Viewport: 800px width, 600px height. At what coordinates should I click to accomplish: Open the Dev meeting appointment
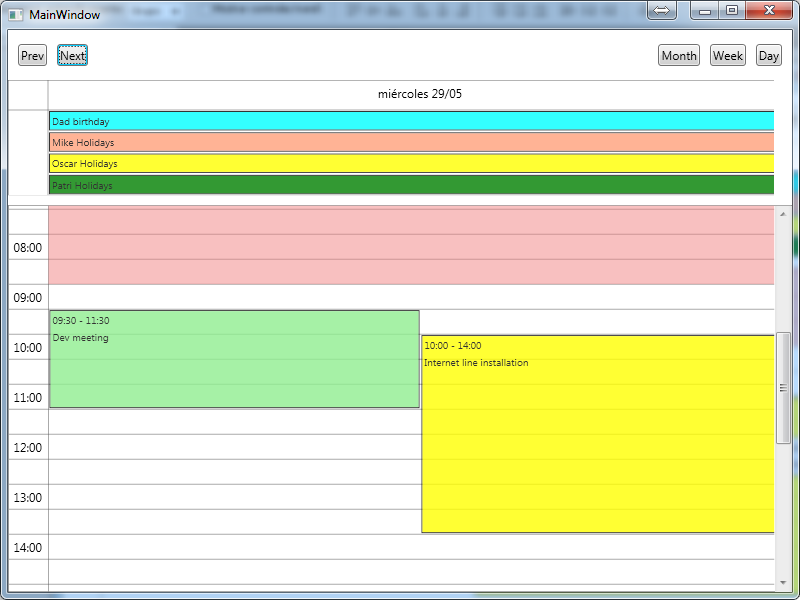(234, 360)
